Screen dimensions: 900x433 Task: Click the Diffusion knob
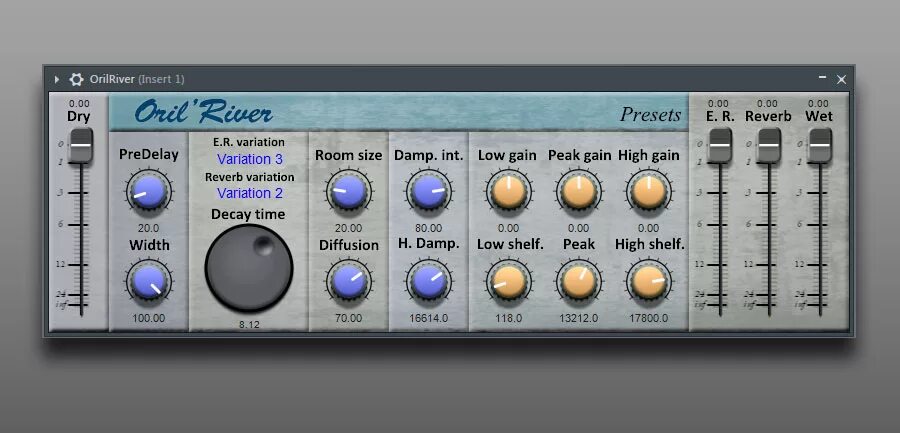pos(348,282)
